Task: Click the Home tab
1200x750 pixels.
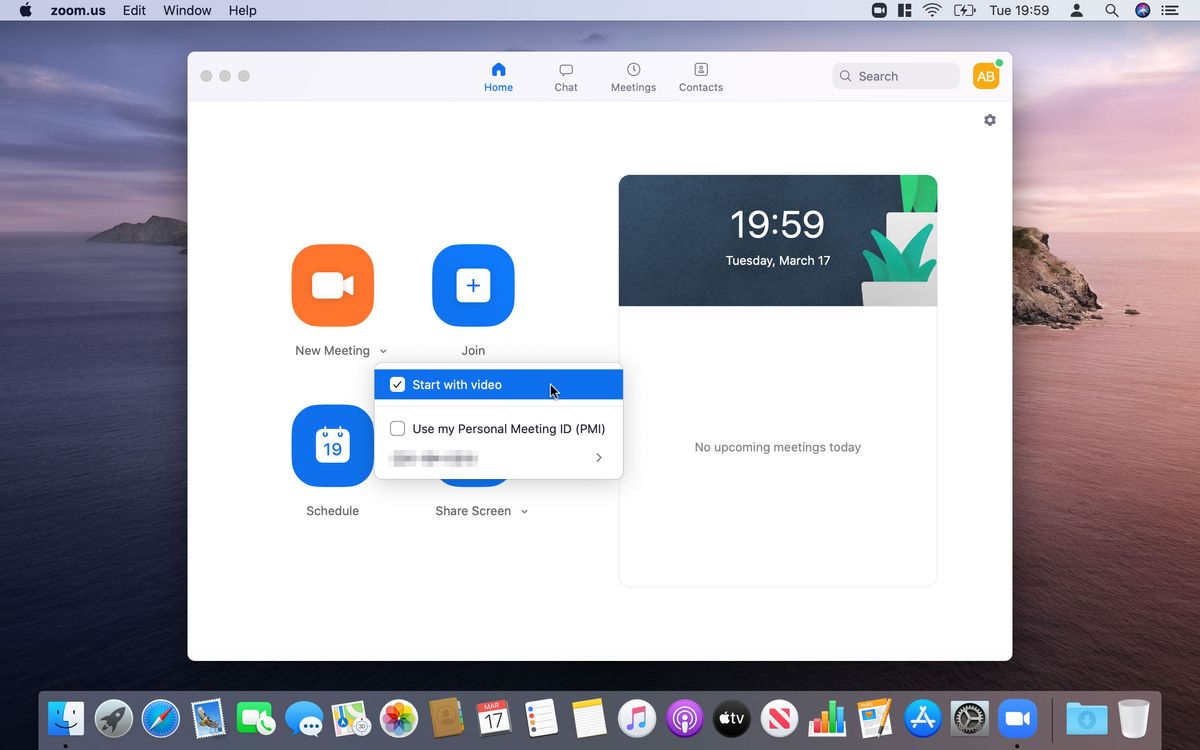Action: click(498, 75)
